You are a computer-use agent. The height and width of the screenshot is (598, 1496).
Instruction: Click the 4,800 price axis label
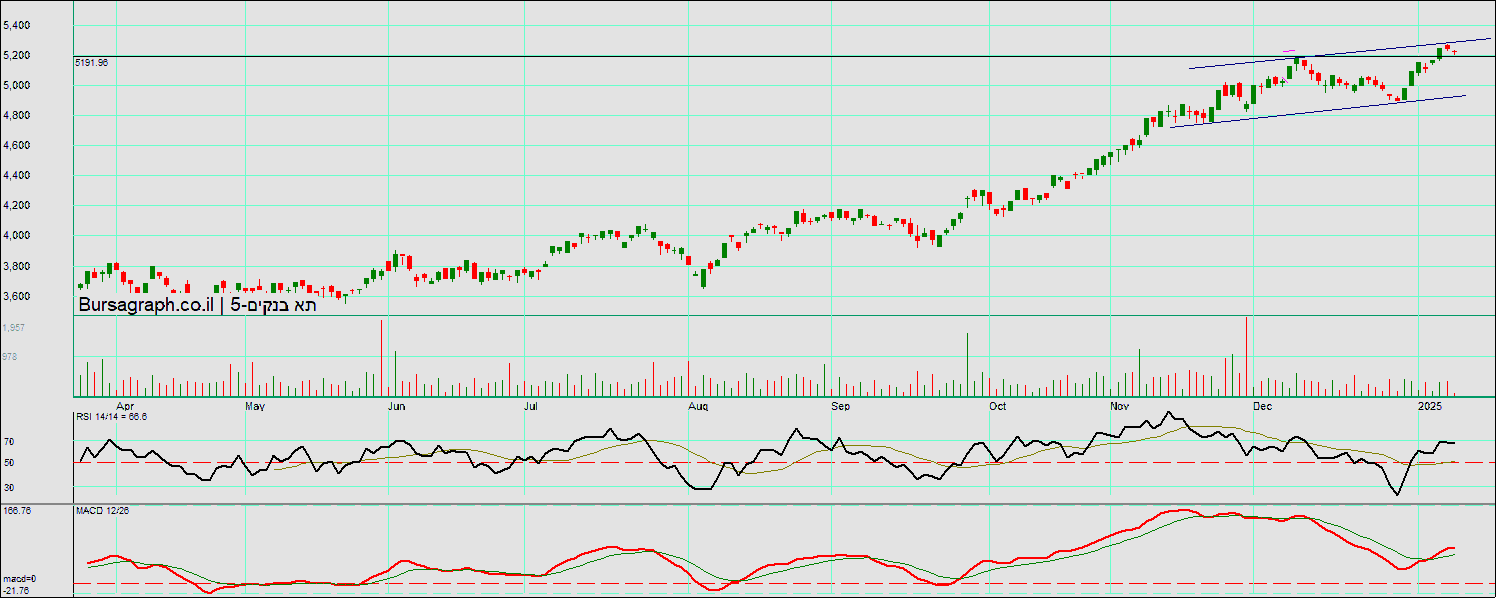tap(17, 115)
